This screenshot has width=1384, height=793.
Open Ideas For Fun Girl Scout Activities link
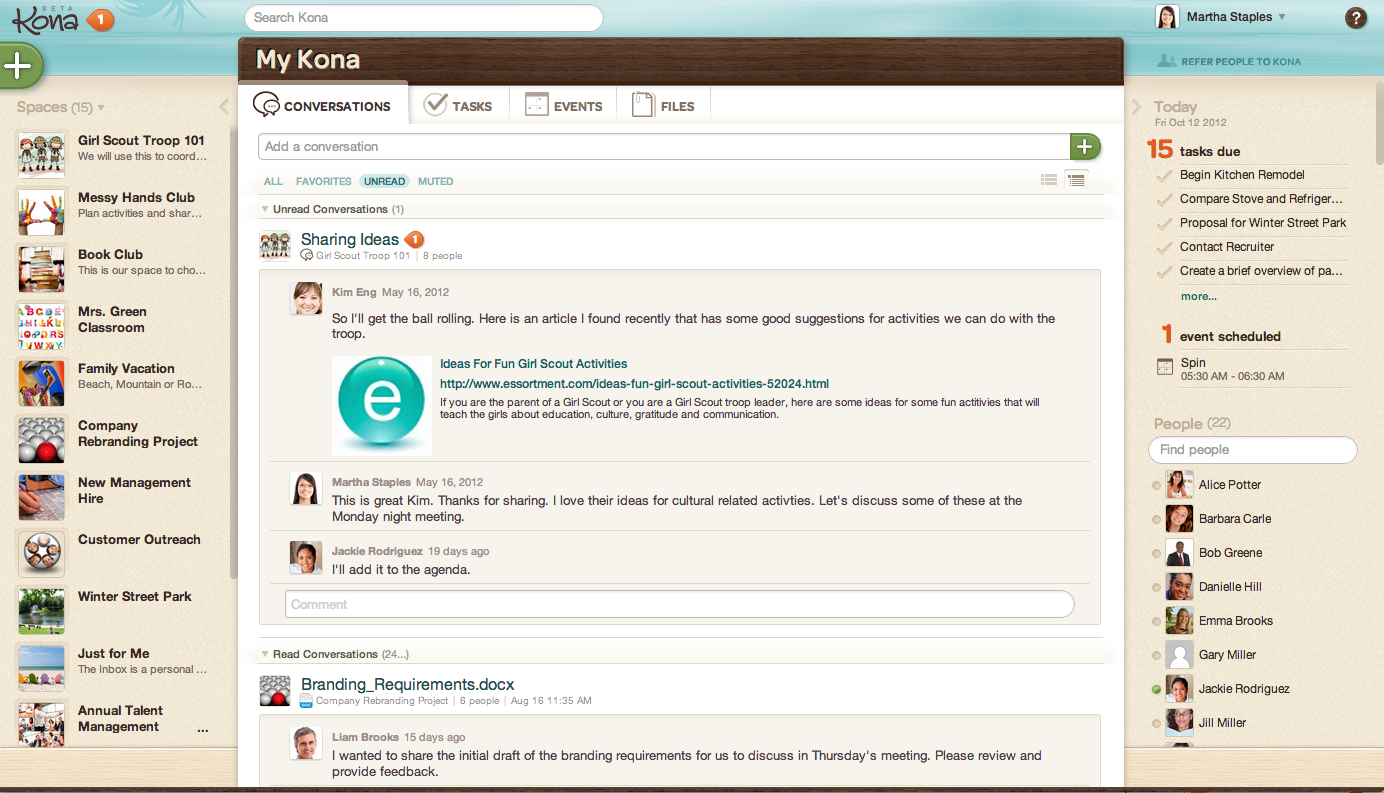pos(534,364)
